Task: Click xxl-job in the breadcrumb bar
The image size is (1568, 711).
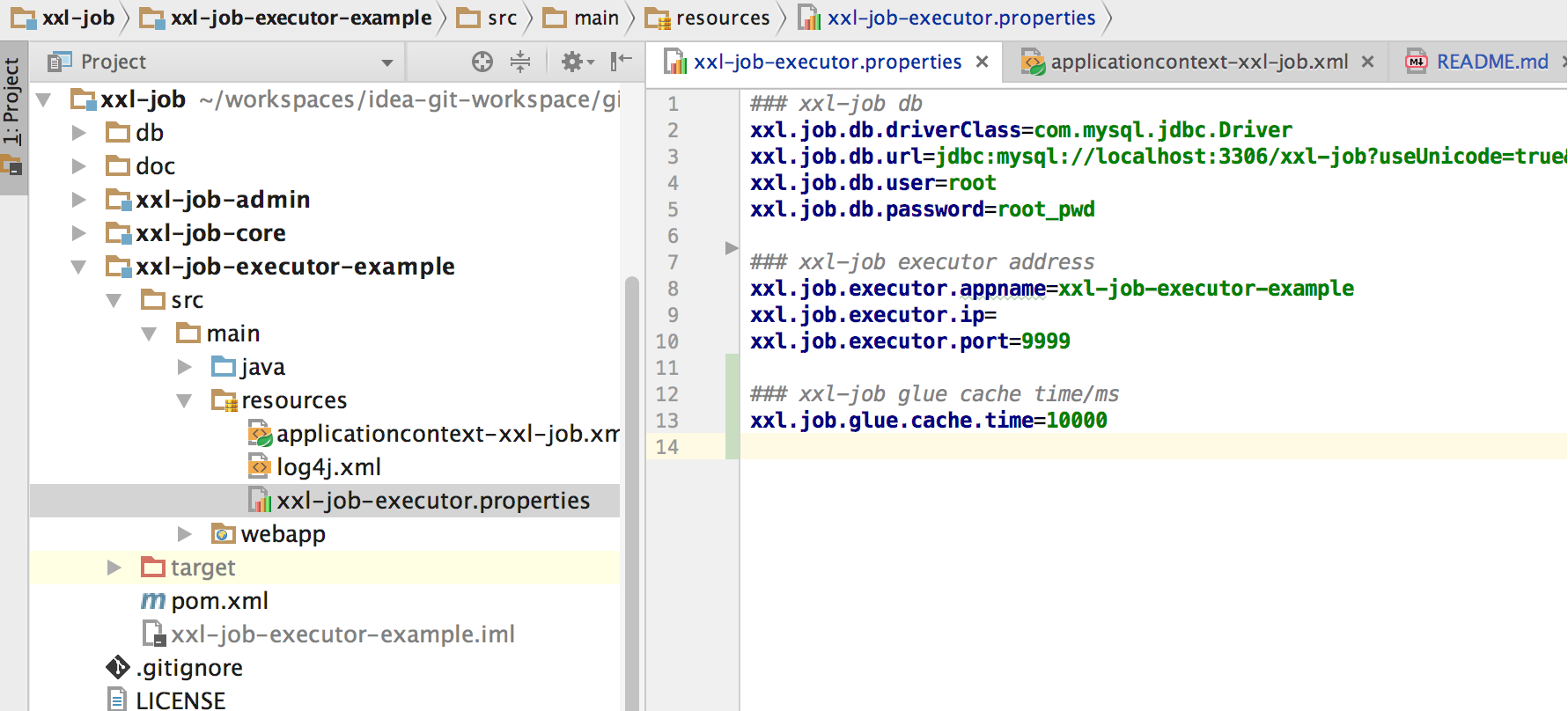Action: point(63,18)
